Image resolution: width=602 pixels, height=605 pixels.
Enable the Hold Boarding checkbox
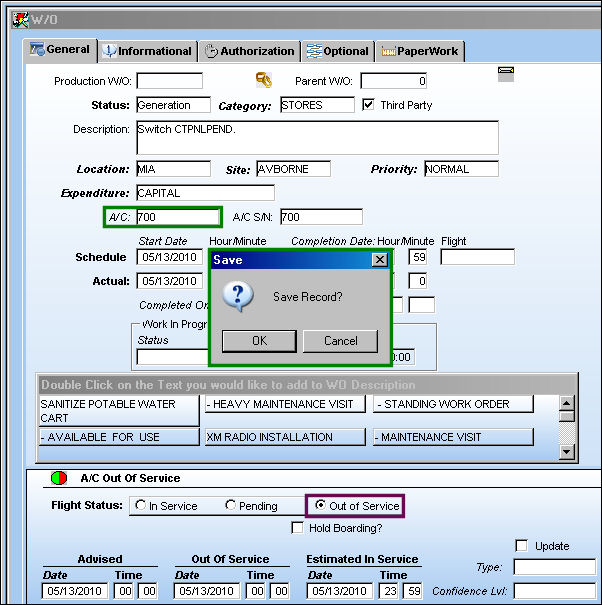[x=297, y=527]
